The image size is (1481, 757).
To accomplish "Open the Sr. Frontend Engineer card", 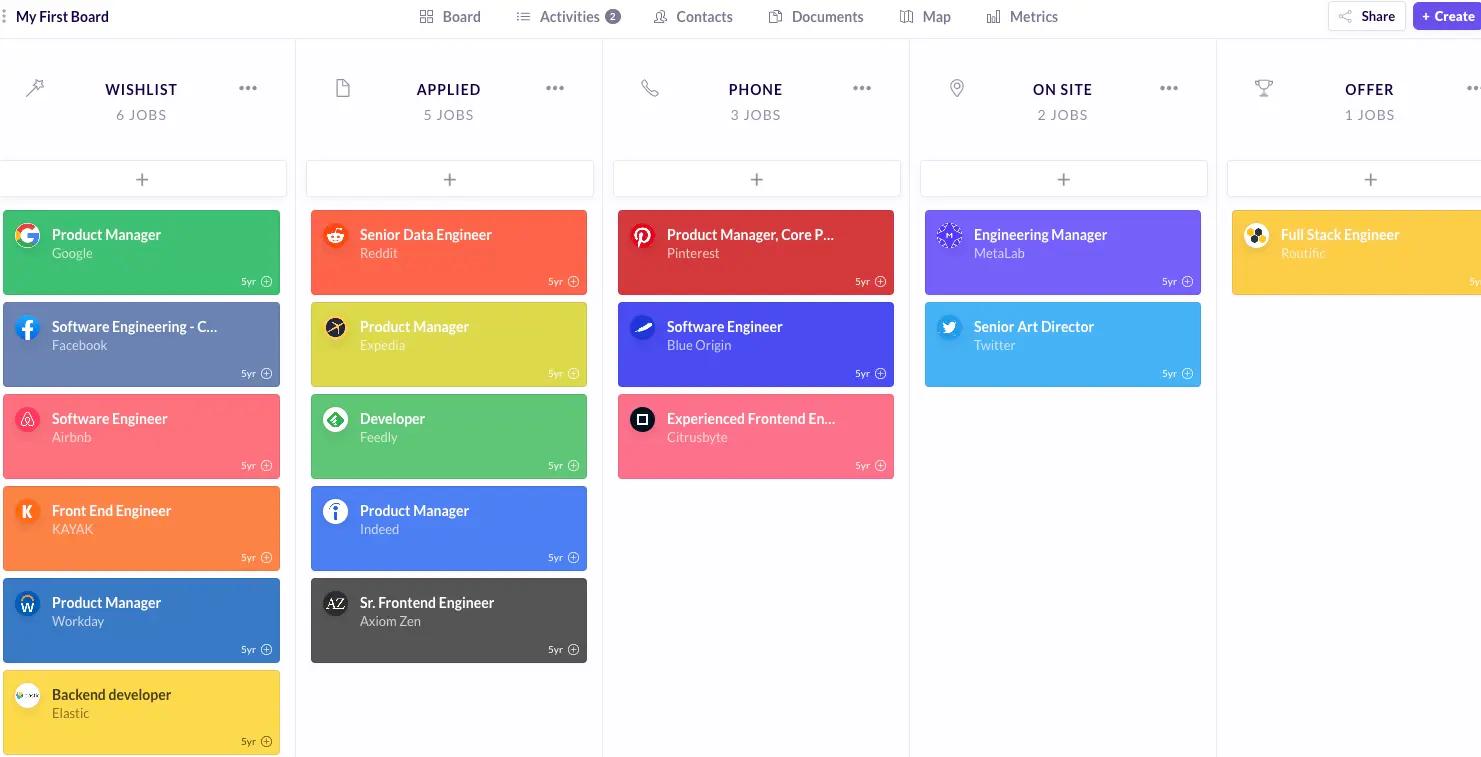I will pyautogui.click(x=449, y=620).
